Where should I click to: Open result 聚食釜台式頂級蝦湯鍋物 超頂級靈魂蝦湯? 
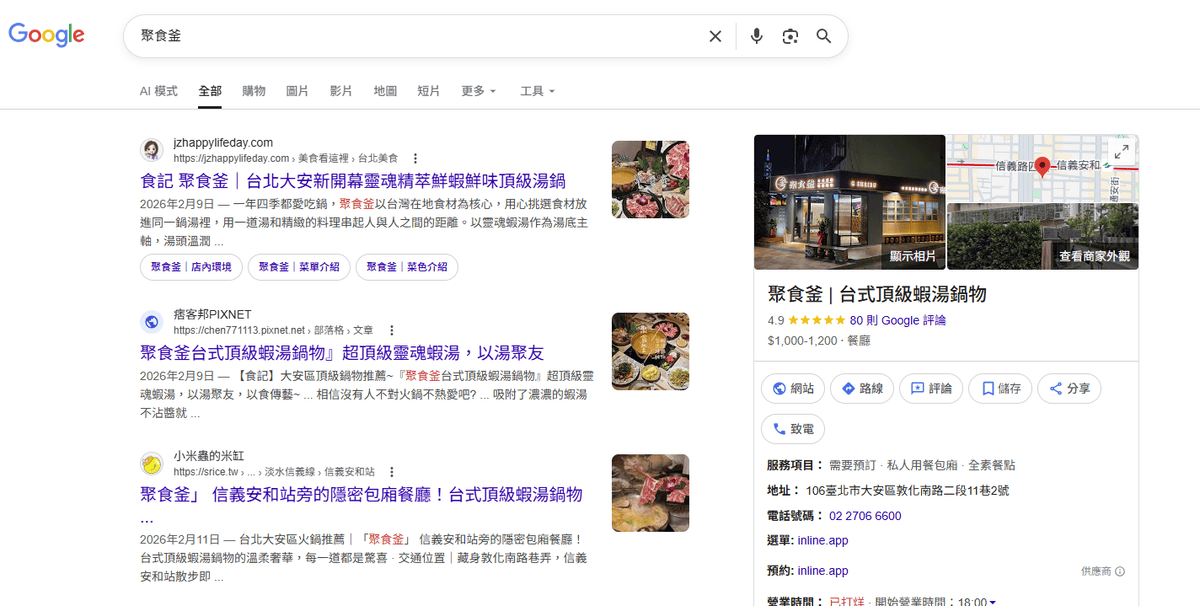pyautogui.click(x=342, y=353)
